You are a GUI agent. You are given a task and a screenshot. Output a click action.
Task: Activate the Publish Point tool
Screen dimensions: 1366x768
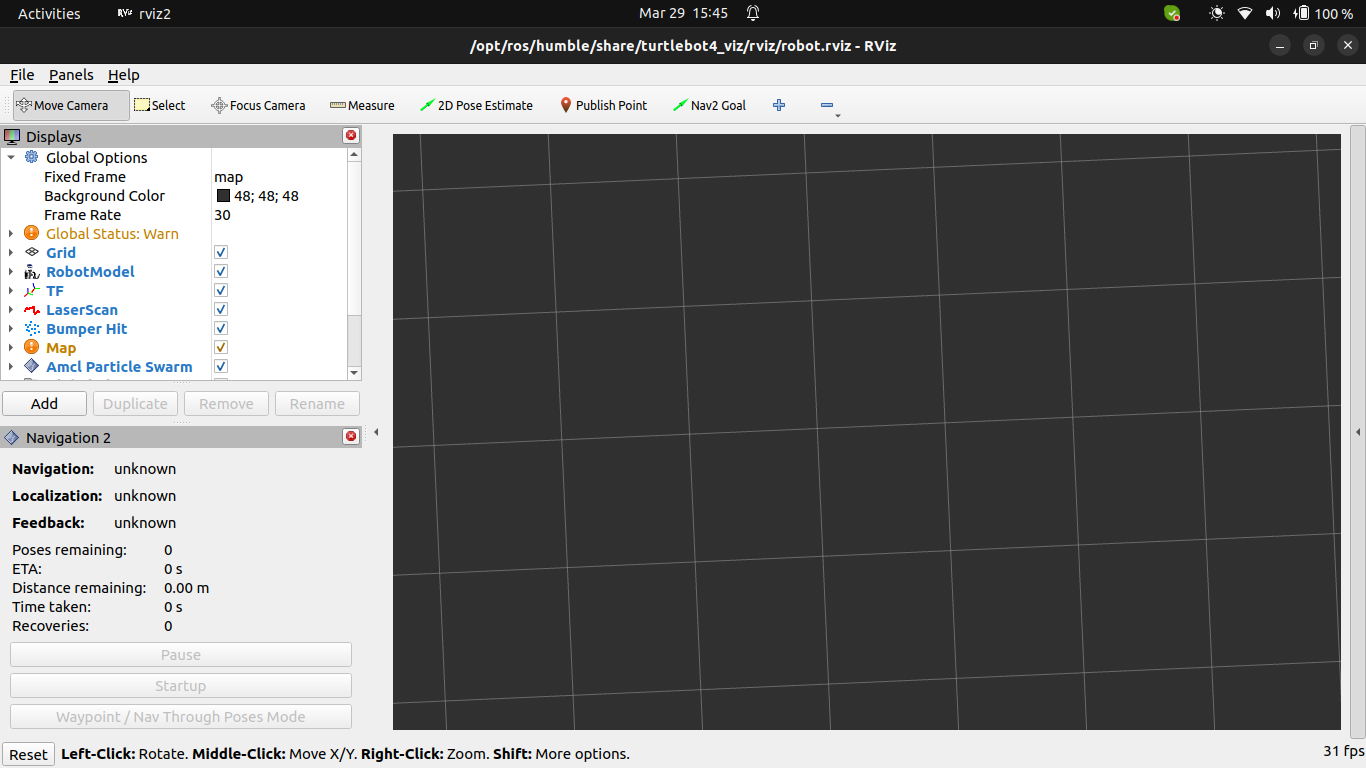pos(603,105)
